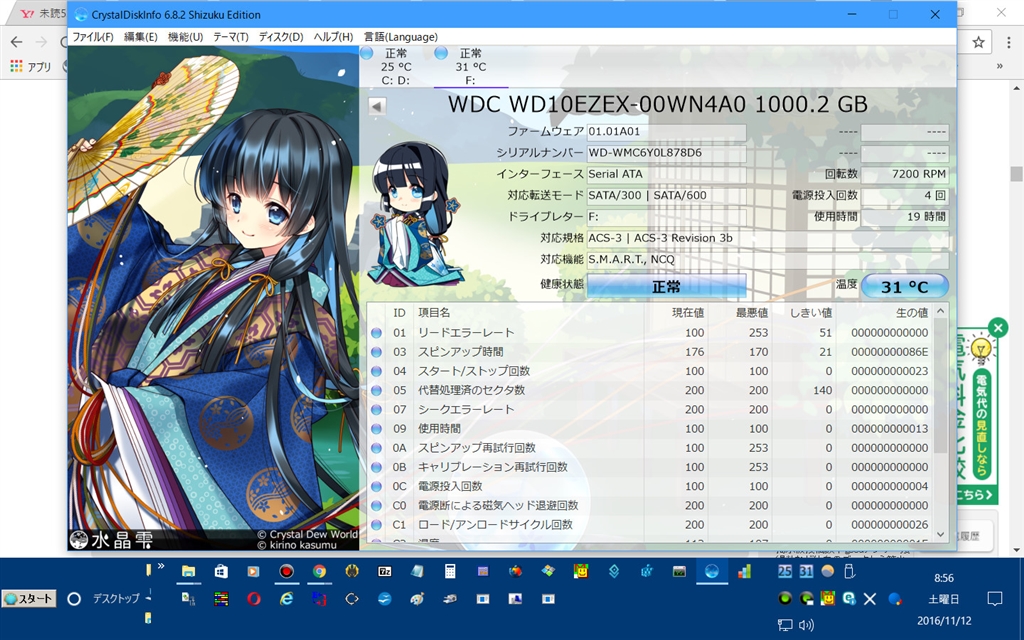
Task: Click status icon of 電源断による磁気ヘッド退避回数 row
Action: (376, 505)
